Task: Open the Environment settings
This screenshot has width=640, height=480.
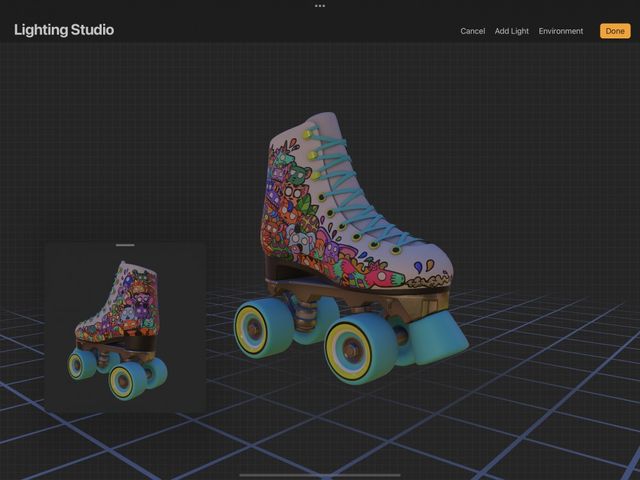Action: [561, 31]
